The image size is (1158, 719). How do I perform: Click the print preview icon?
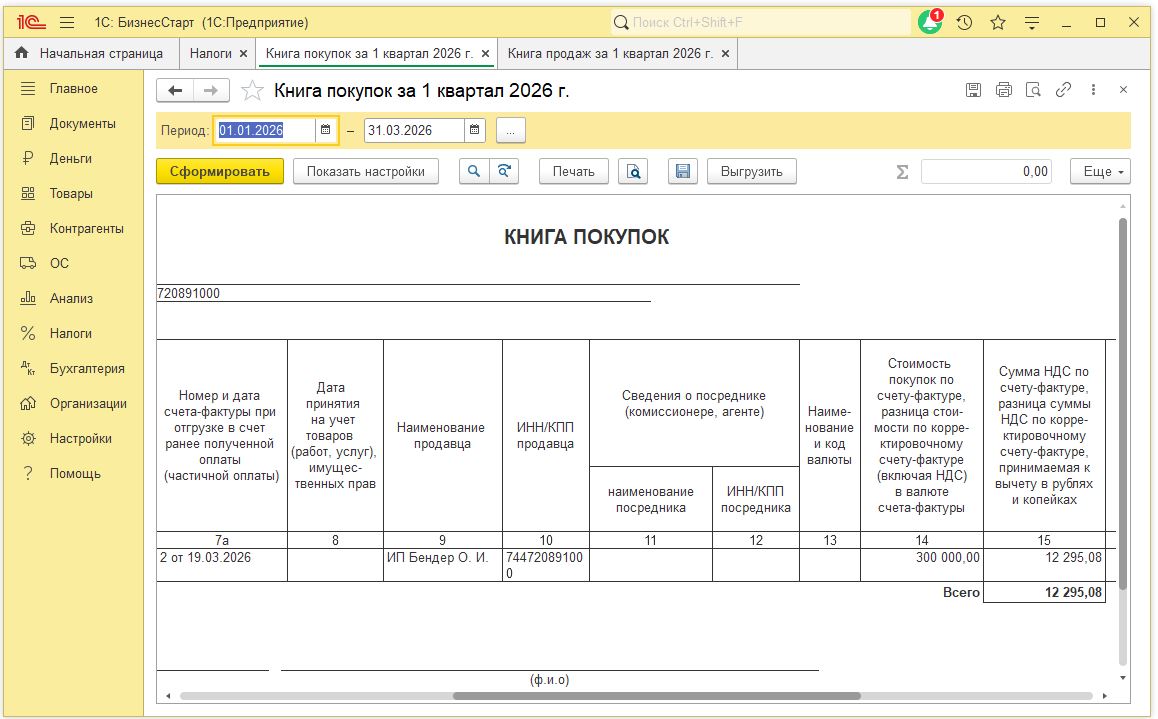pyautogui.click(x=633, y=171)
